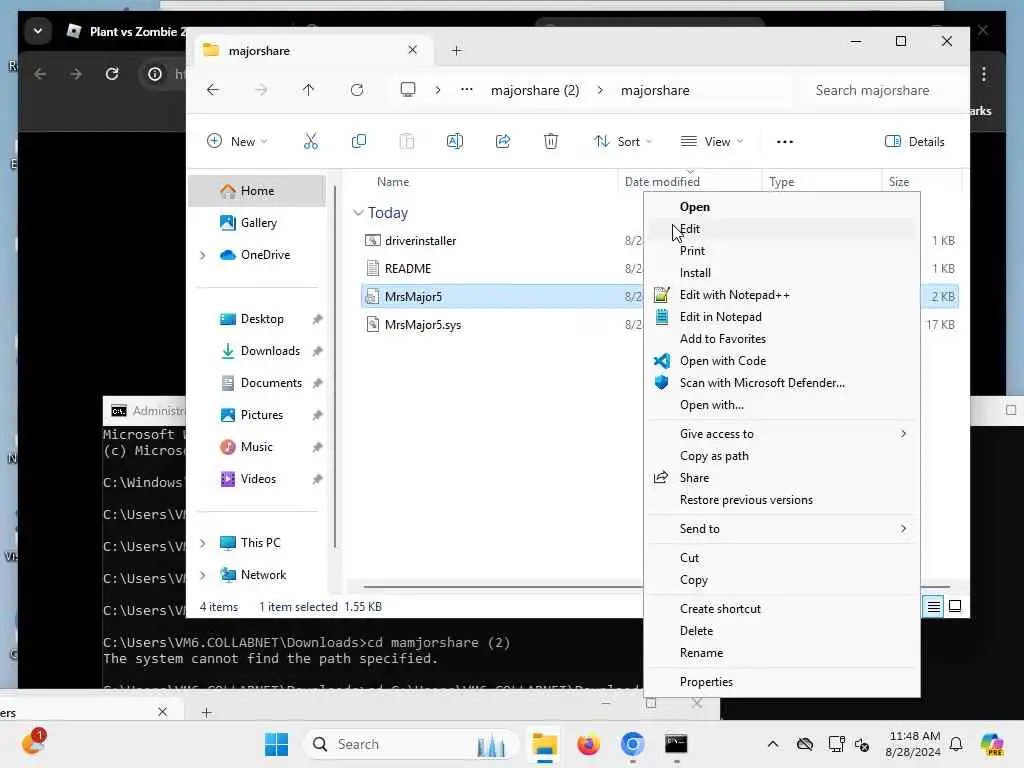Open Command Prompt from taskbar

point(676,744)
